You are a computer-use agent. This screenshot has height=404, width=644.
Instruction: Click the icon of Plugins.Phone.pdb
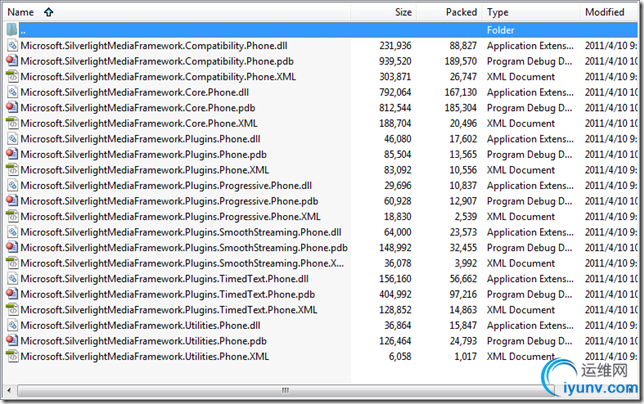point(12,155)
